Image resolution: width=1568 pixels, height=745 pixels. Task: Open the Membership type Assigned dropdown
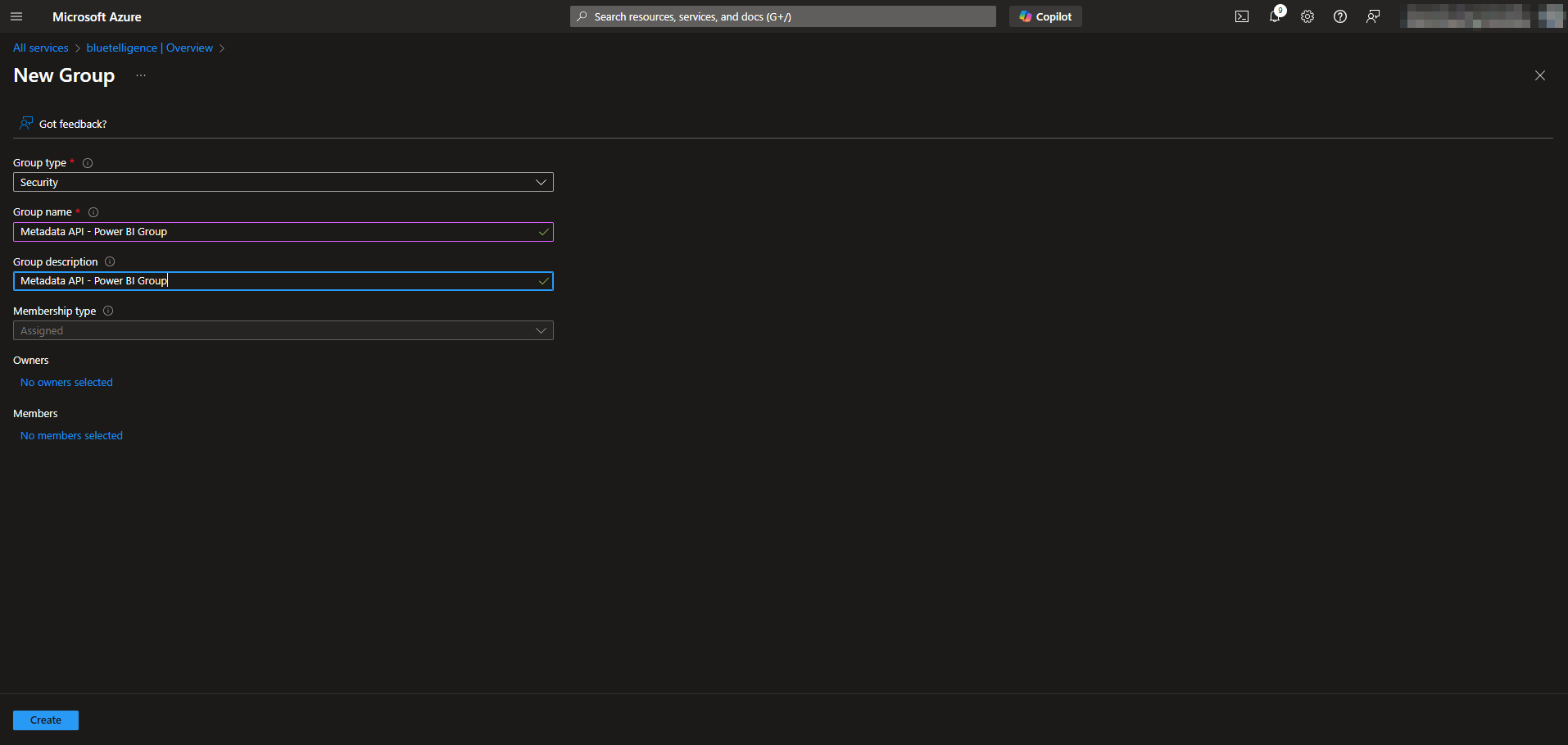coord(283,330)
